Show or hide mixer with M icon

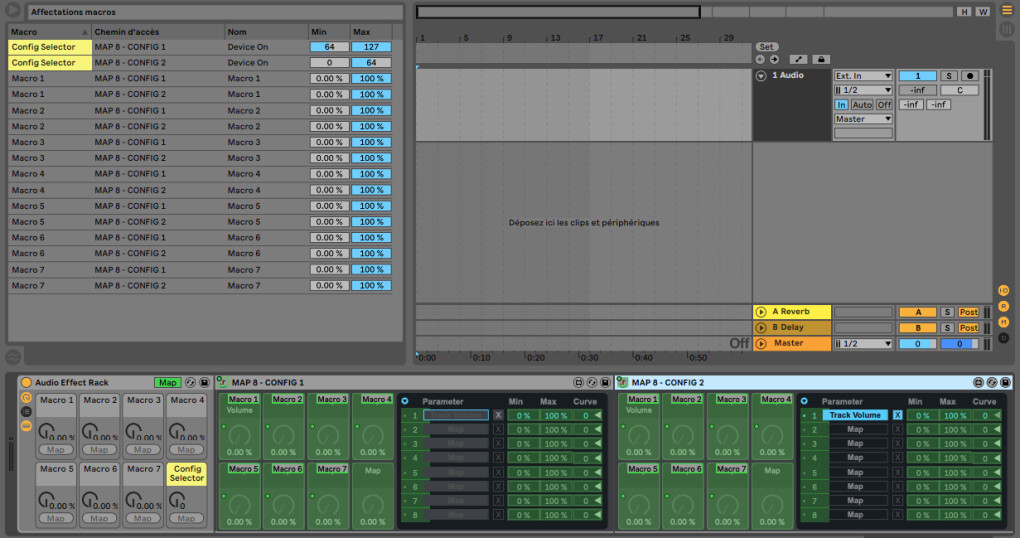[1004, 322]
